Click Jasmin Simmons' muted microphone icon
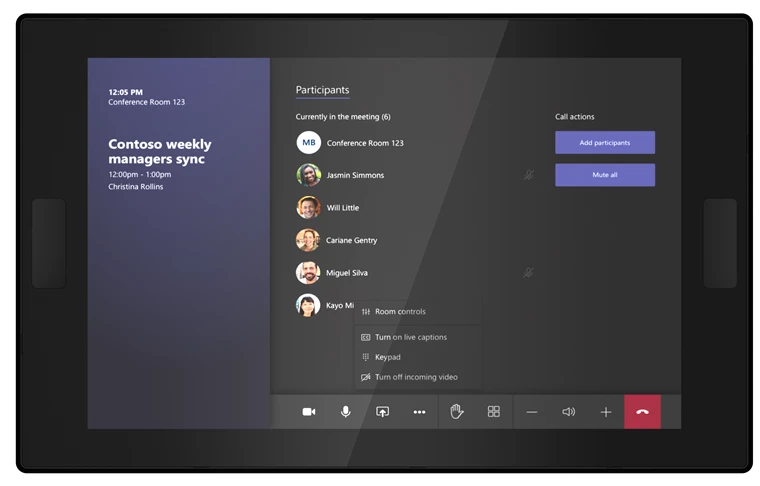 [x=529, y=175]
